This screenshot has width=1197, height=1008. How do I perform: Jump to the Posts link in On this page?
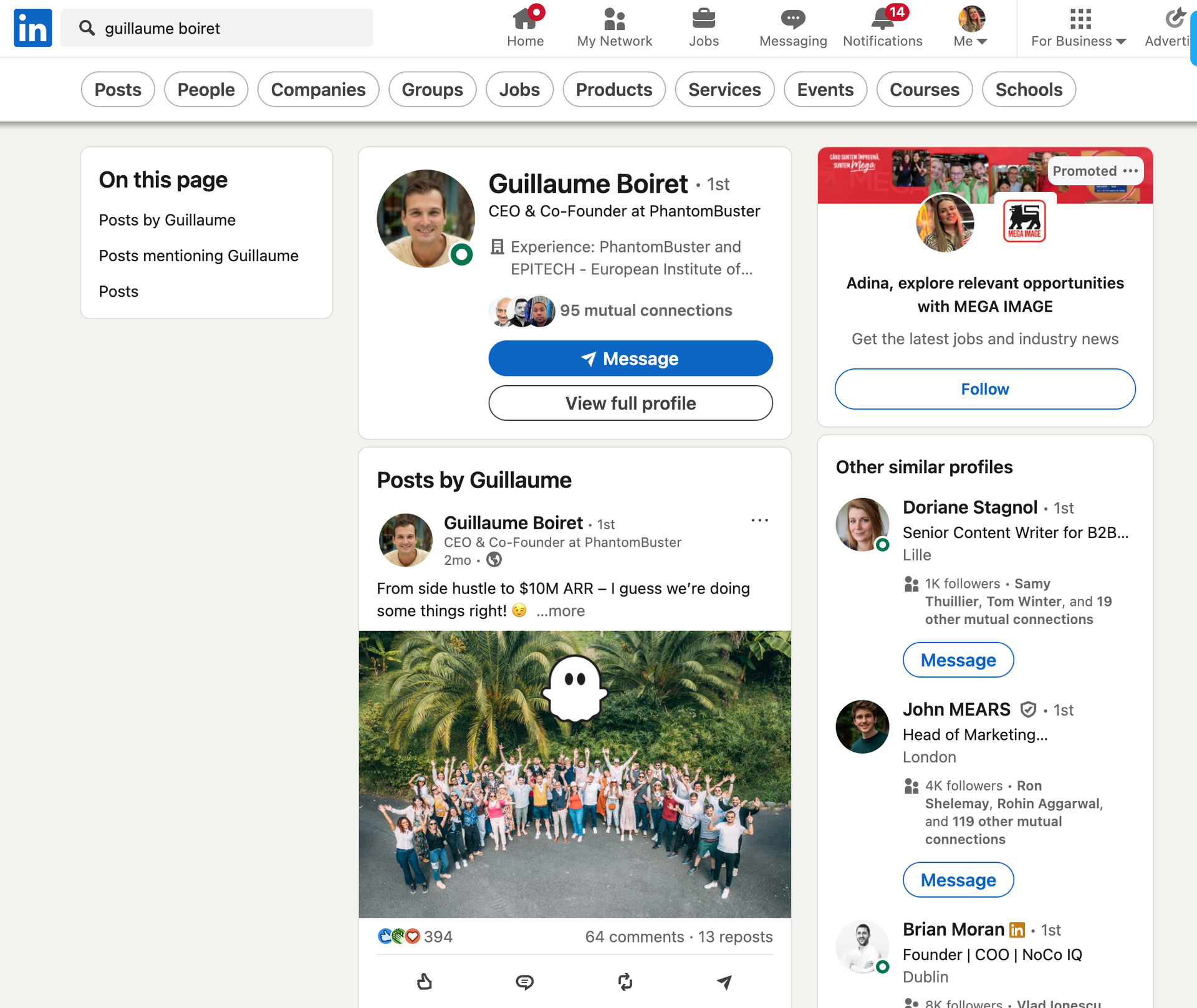click(118, 291)
